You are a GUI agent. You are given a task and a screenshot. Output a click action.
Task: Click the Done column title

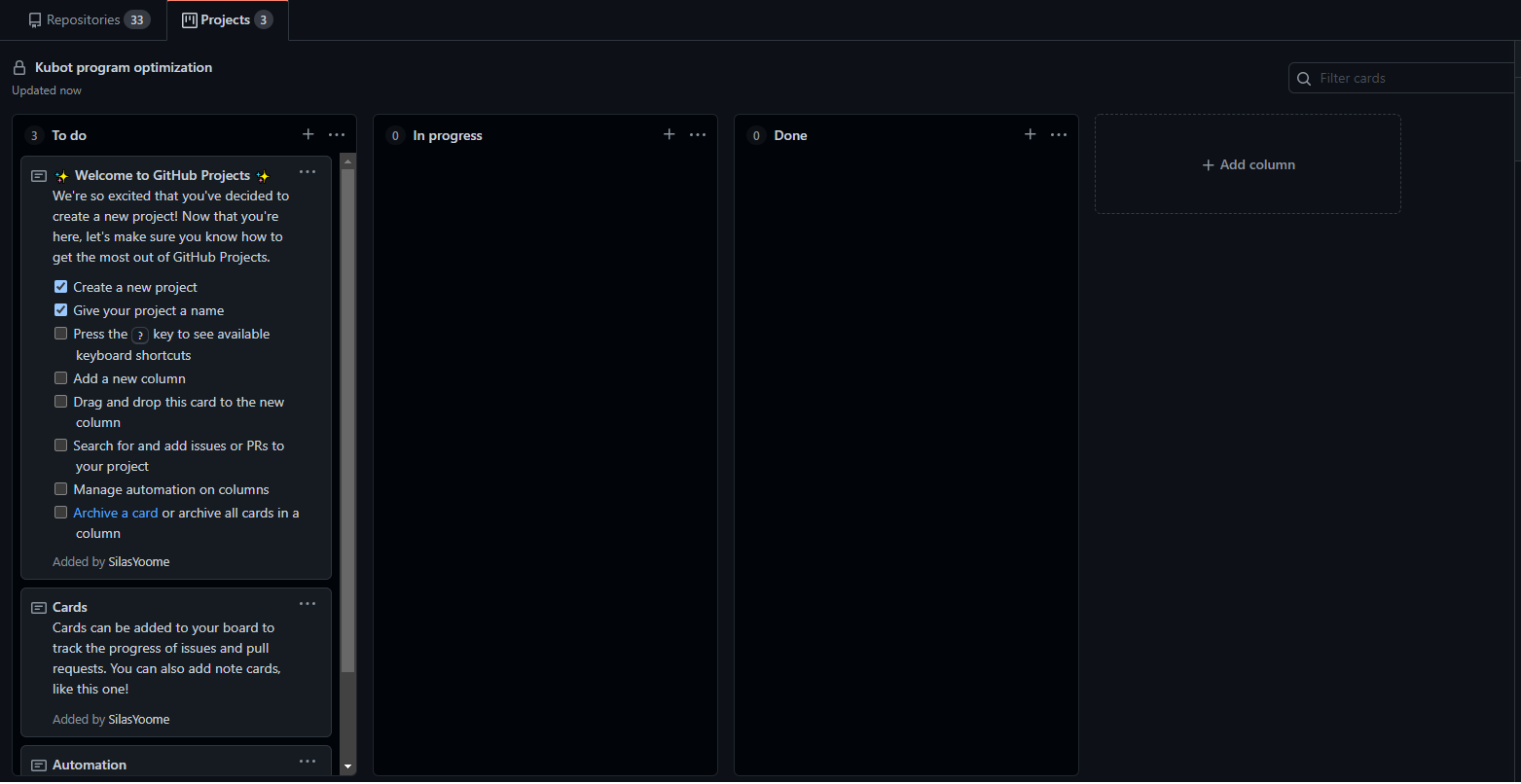790,135
